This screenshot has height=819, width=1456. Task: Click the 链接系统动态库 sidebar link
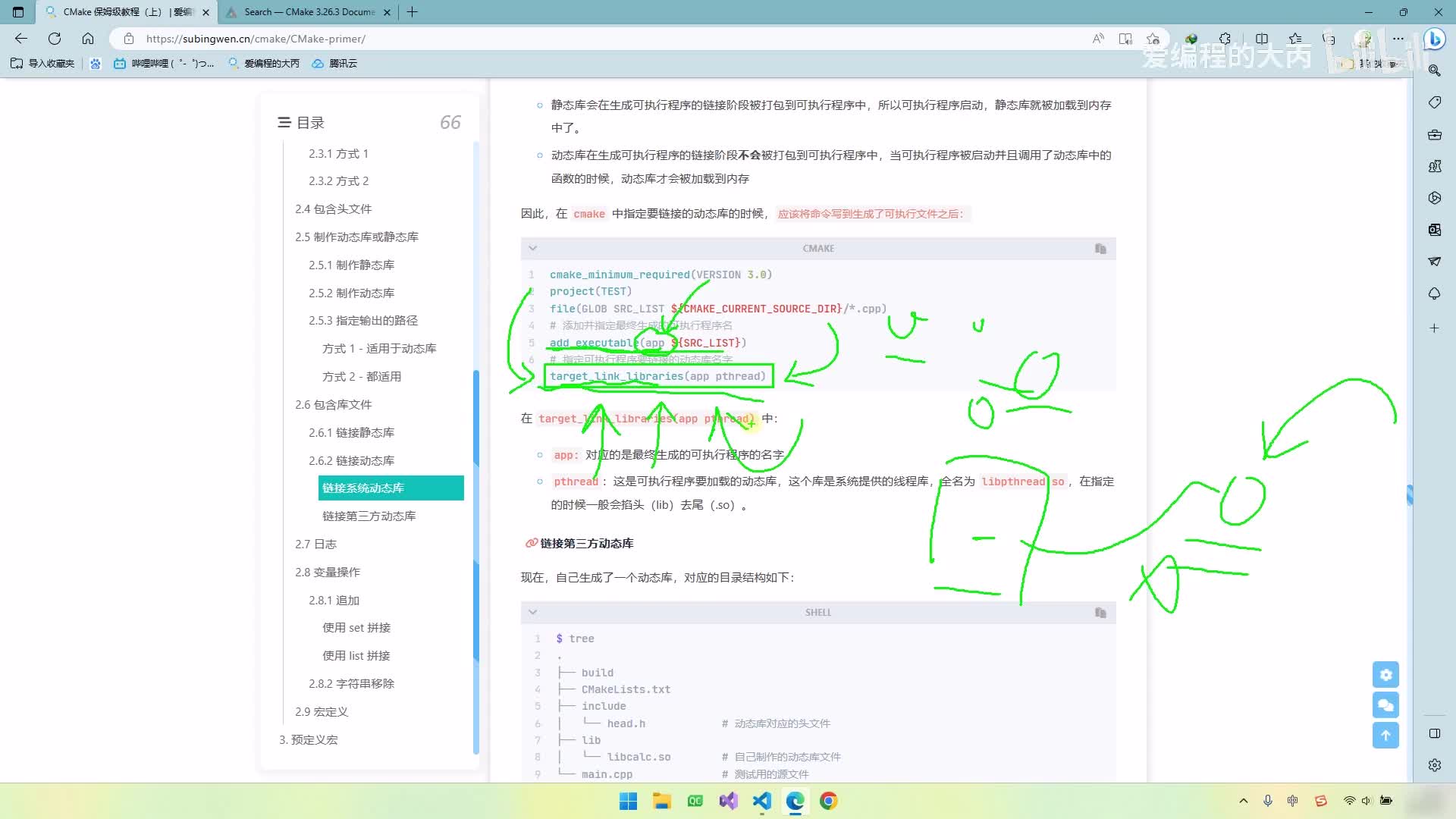point(363,488)
